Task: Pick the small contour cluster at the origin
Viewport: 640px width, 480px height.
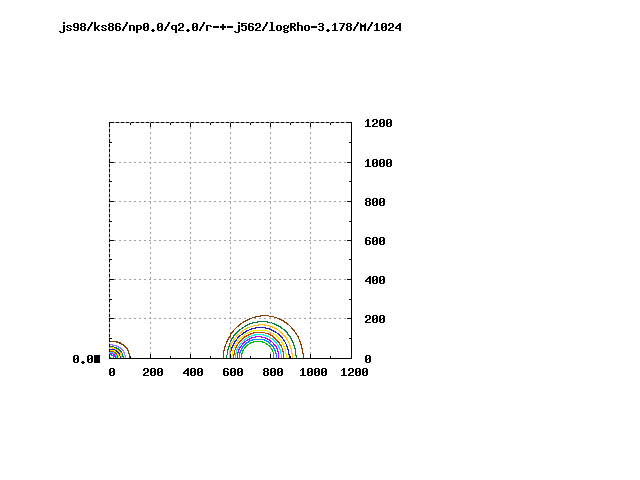Action: click(x=119, y=350)
